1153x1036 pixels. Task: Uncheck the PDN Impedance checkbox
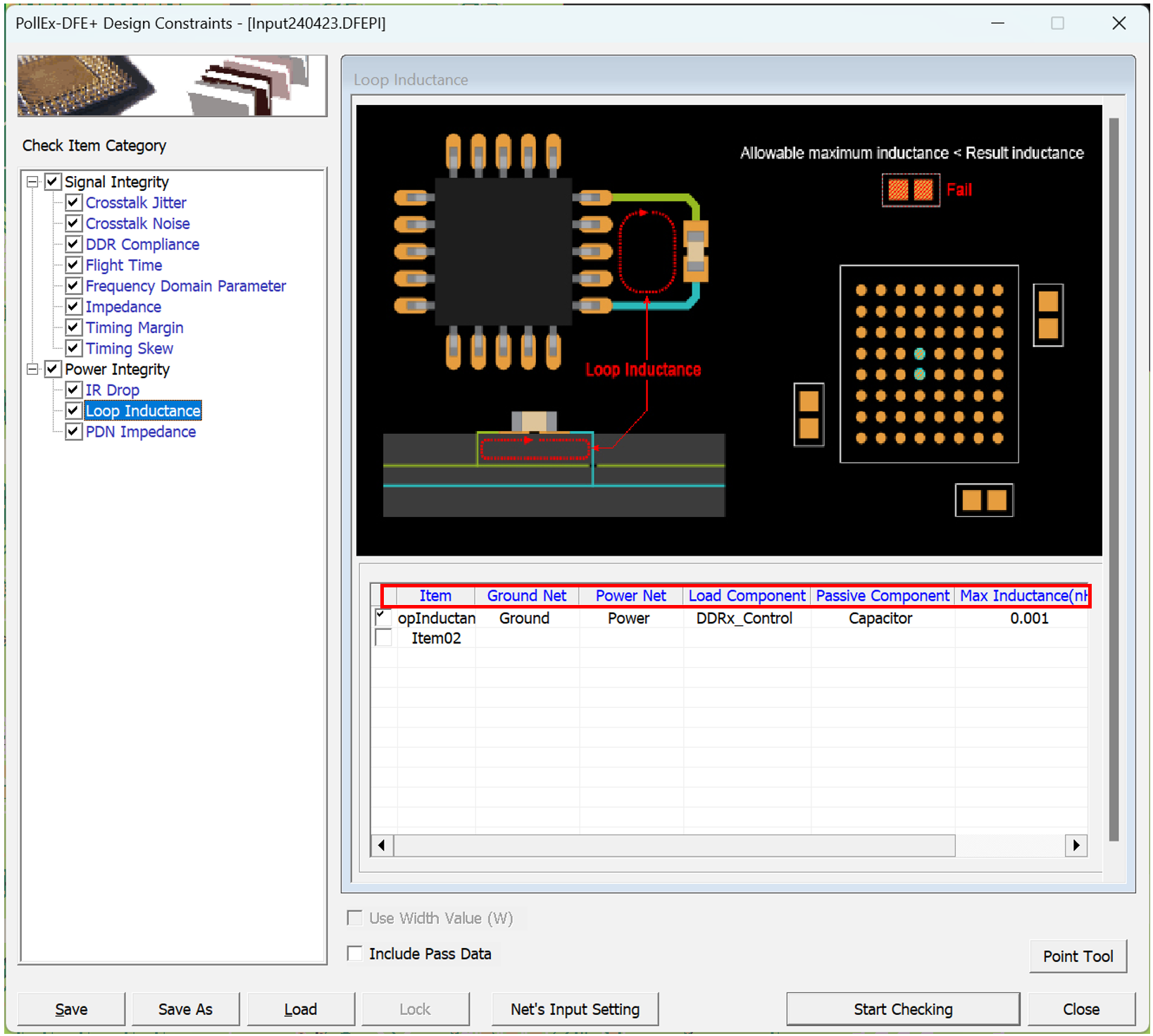[x=73, y=432]
